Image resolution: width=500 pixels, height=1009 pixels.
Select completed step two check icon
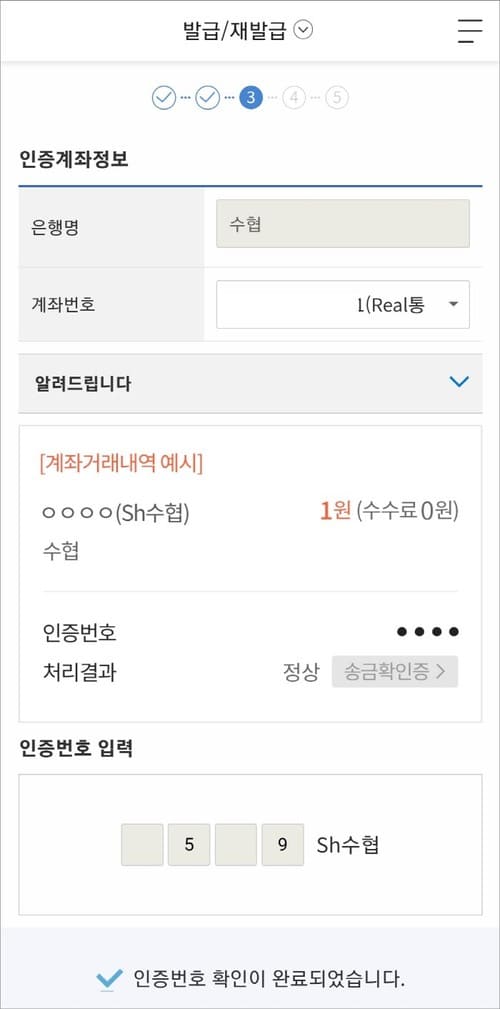point(208,98)
